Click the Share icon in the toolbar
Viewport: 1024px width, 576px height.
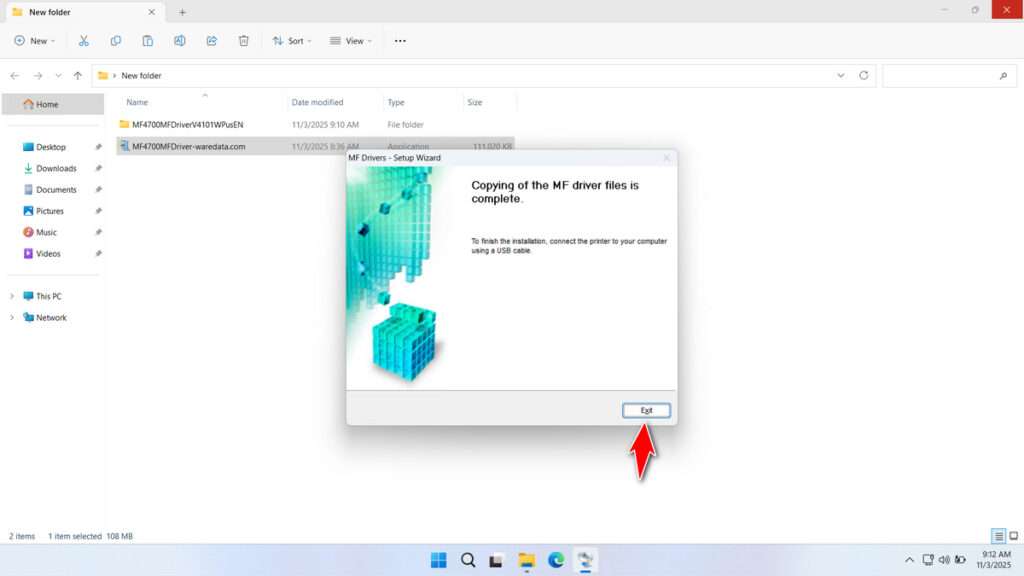(x=212, y=40)
